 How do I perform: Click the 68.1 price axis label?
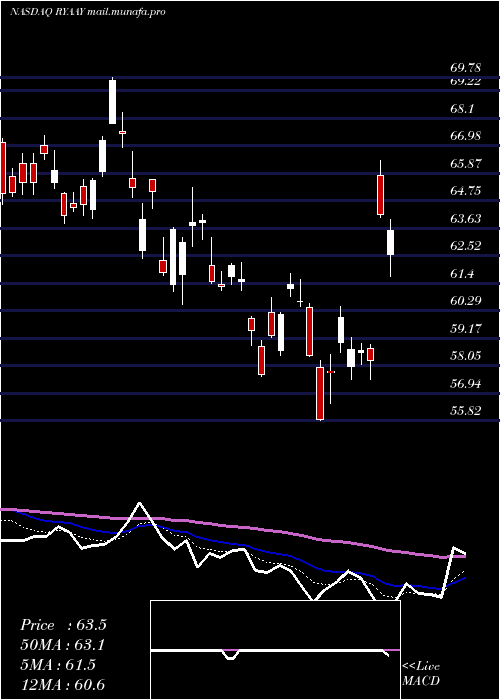462,109
